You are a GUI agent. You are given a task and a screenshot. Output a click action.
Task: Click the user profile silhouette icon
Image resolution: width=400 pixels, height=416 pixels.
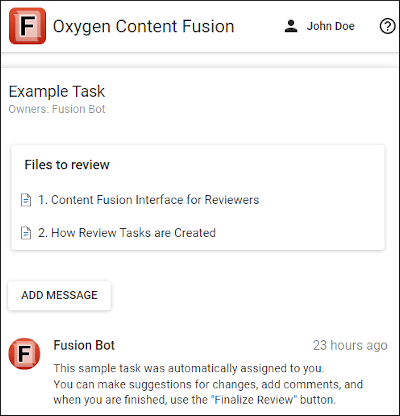click(x=291, y=26)
